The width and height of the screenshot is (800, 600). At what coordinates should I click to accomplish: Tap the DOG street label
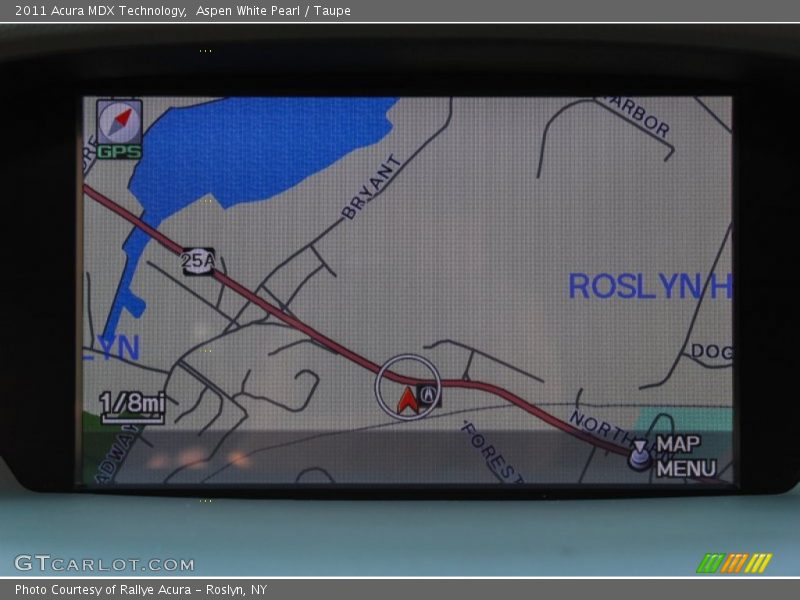(x=712, y=351)
